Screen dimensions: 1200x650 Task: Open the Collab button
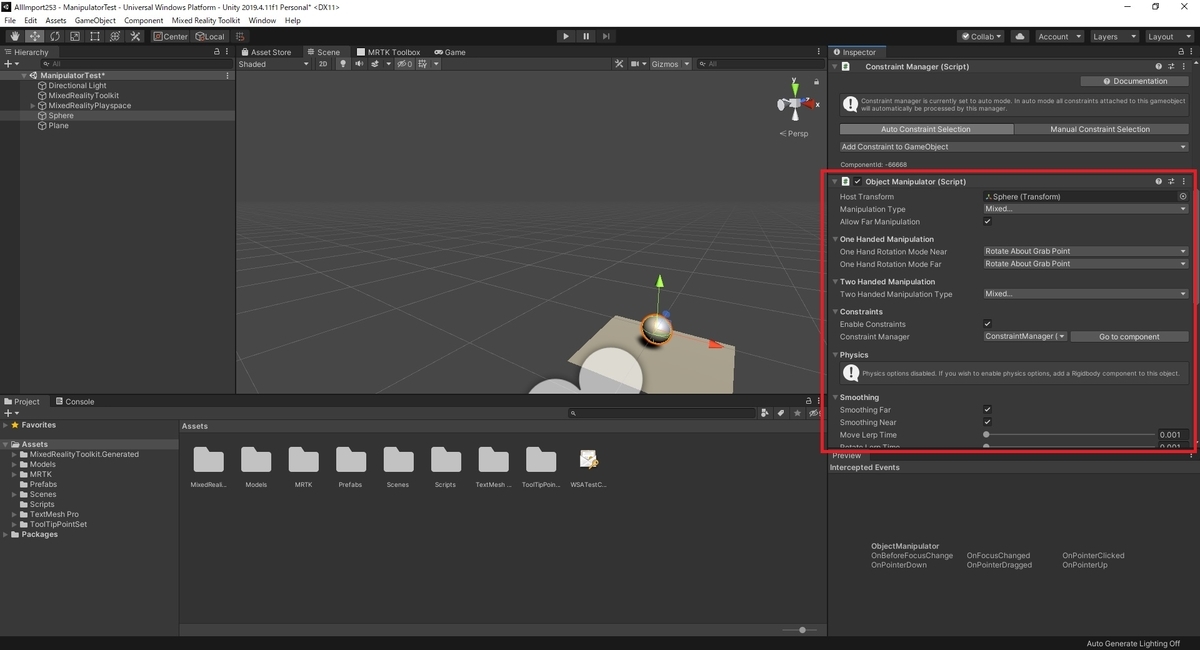click(x=981, y=36)
